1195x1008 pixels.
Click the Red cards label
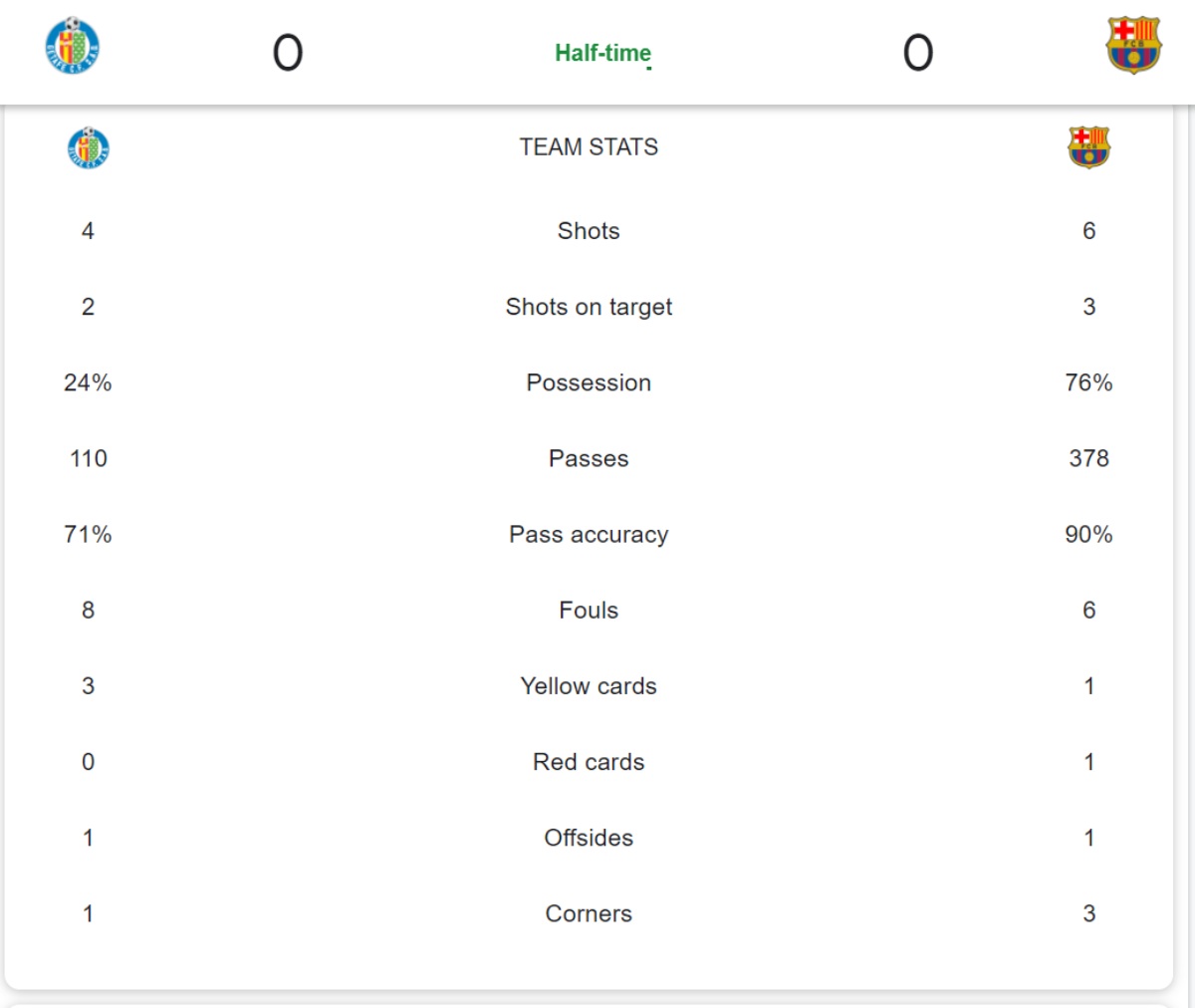589,762
